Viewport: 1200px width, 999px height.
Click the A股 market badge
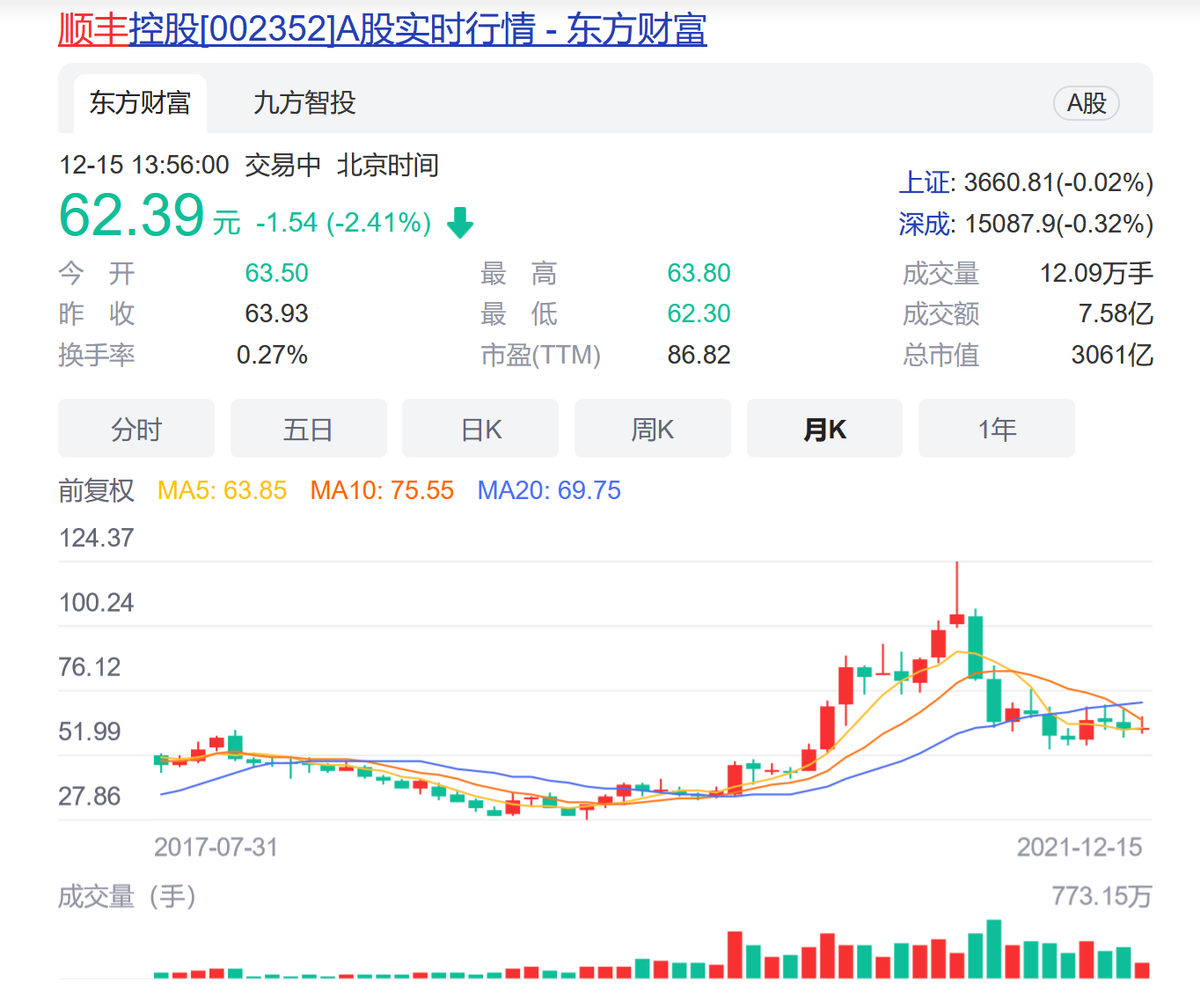pyautogui.click(x=1086, y=103)
